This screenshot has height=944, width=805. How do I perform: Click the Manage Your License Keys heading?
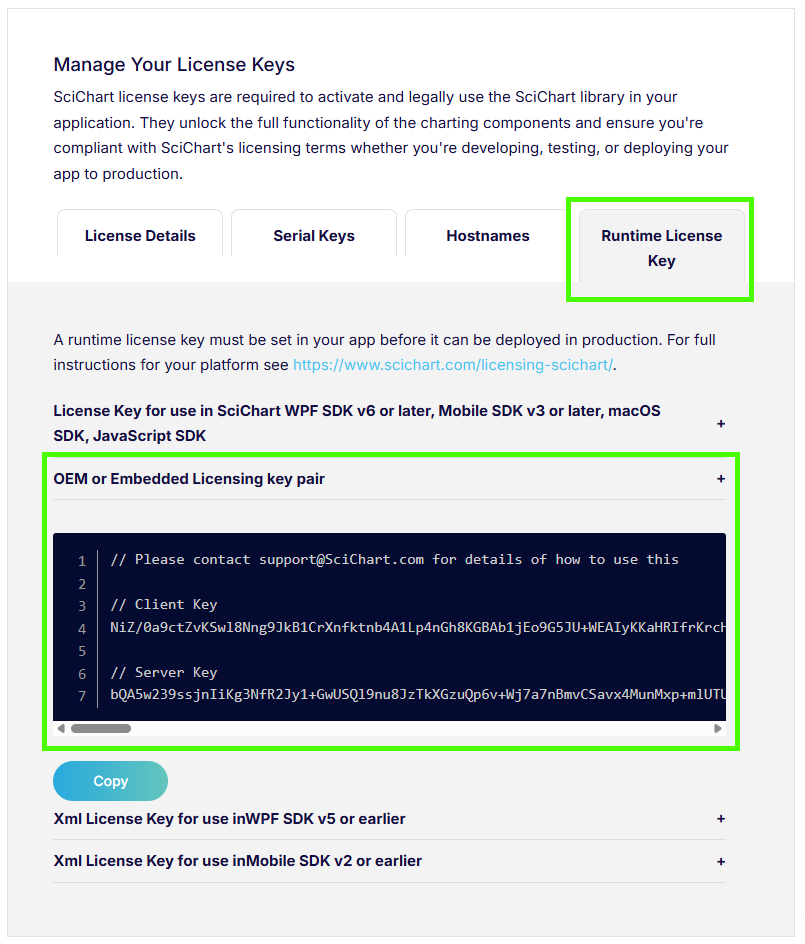tap(174, 64)
